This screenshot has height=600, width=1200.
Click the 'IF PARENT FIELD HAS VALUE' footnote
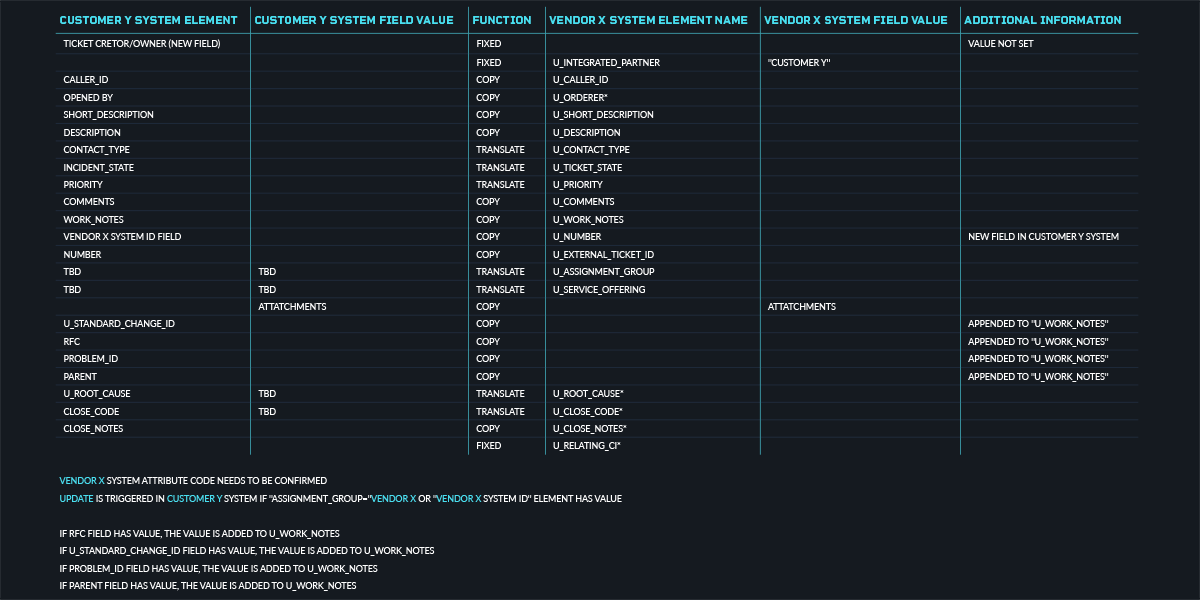208,586
